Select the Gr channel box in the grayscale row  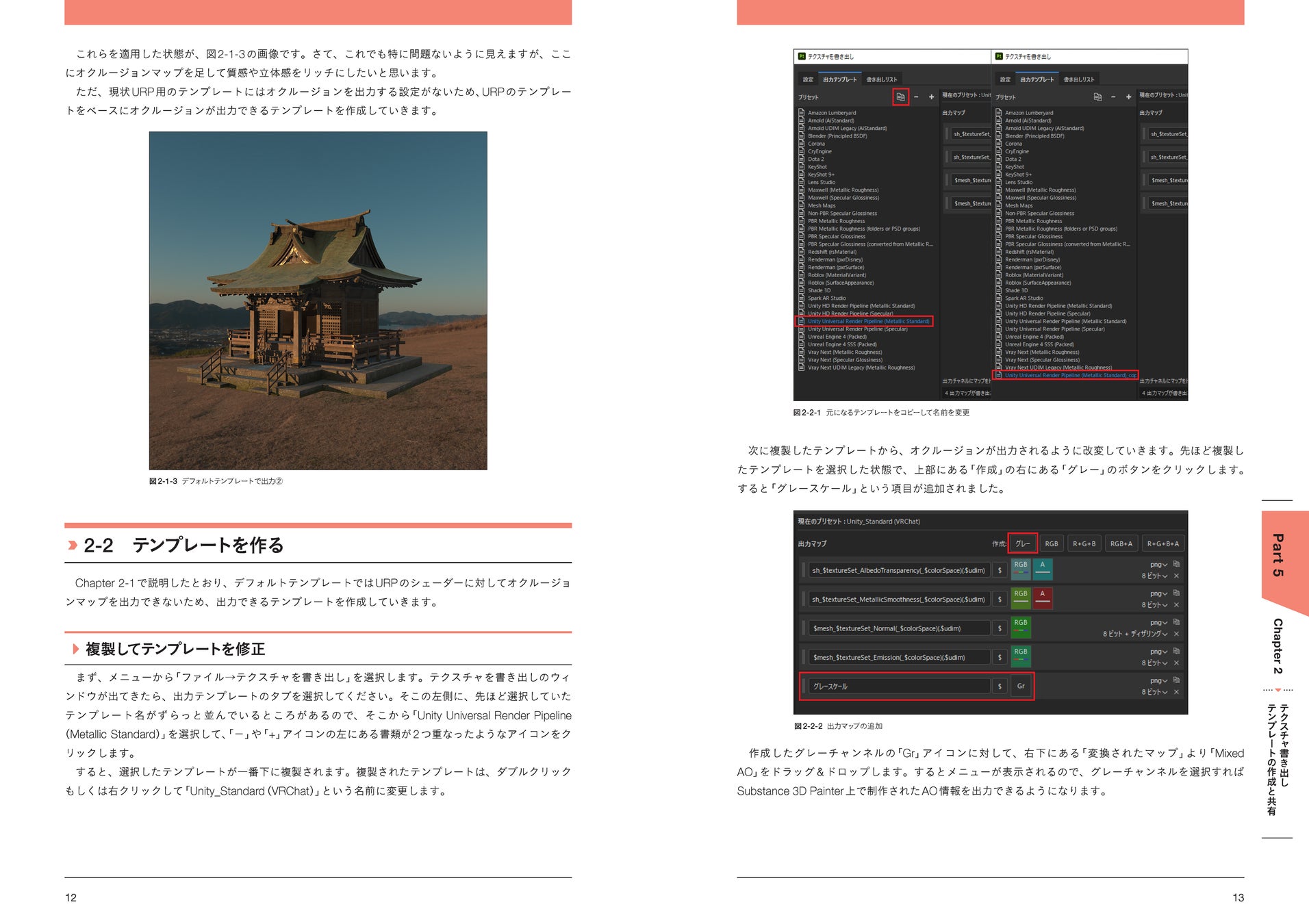point(1021,686)
